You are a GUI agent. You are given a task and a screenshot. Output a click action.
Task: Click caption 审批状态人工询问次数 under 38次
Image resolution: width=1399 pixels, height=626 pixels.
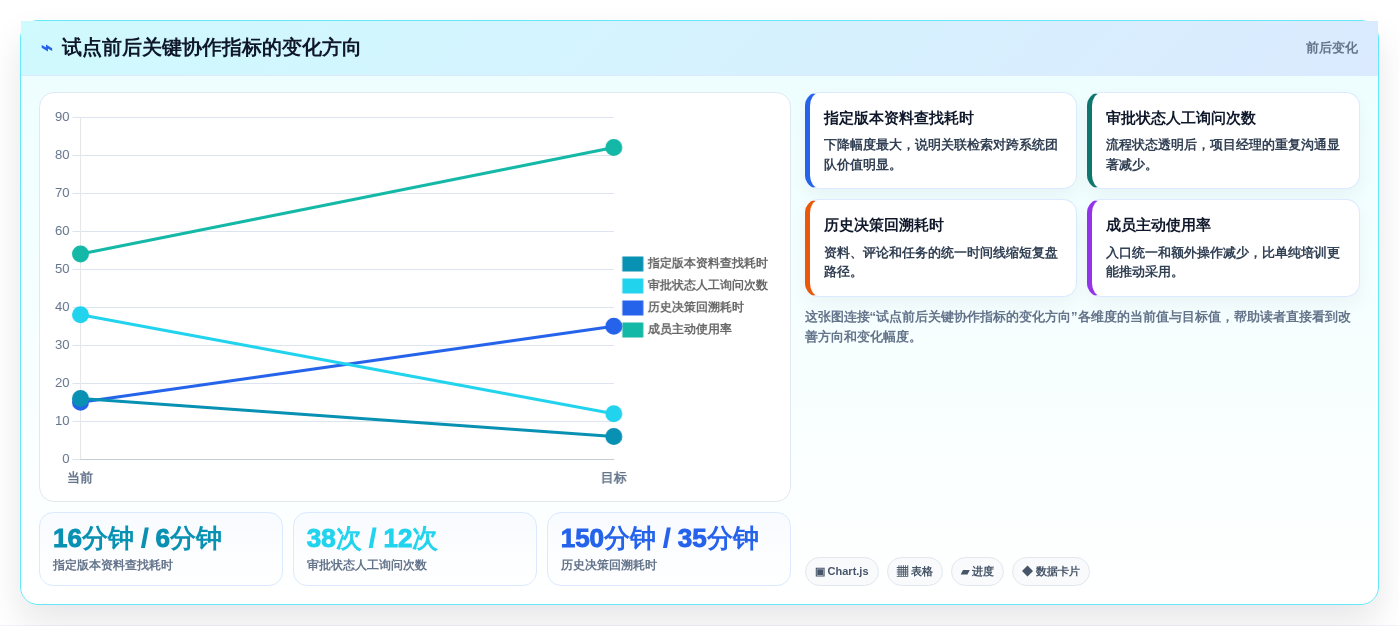pos(367,566)
